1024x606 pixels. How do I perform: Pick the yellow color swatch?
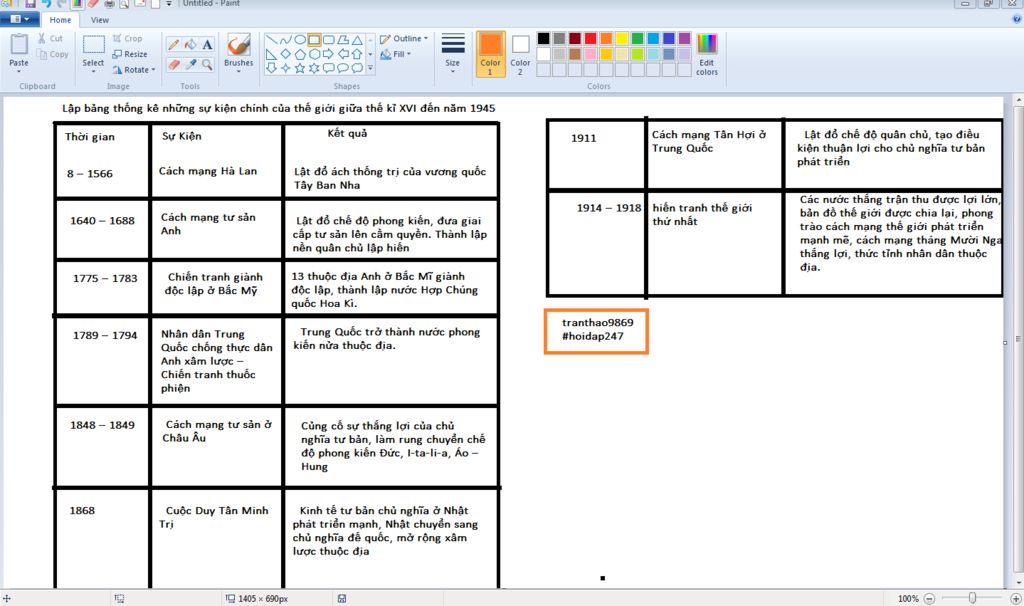(x=622, y=39)
